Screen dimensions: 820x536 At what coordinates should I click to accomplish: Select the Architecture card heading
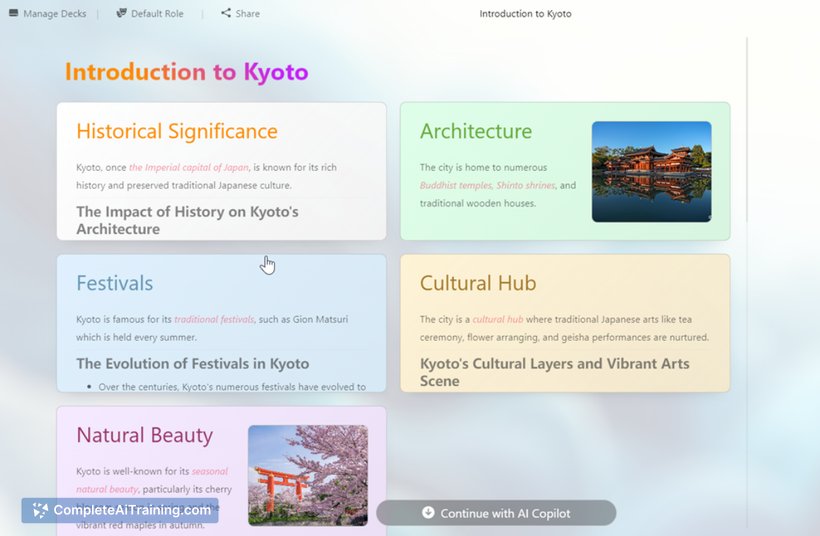476,131
